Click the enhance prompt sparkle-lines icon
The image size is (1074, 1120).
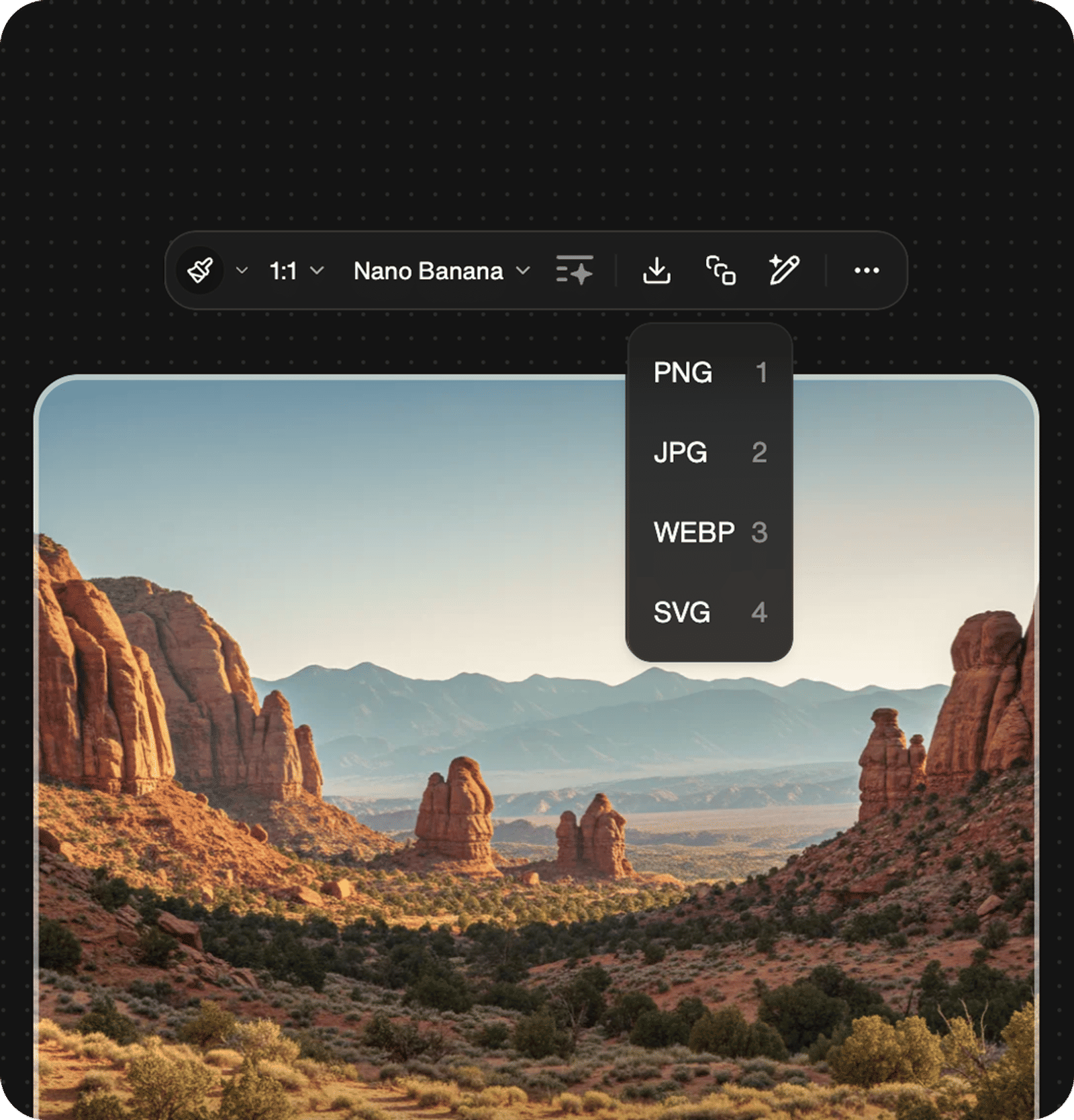coord(575,270)
